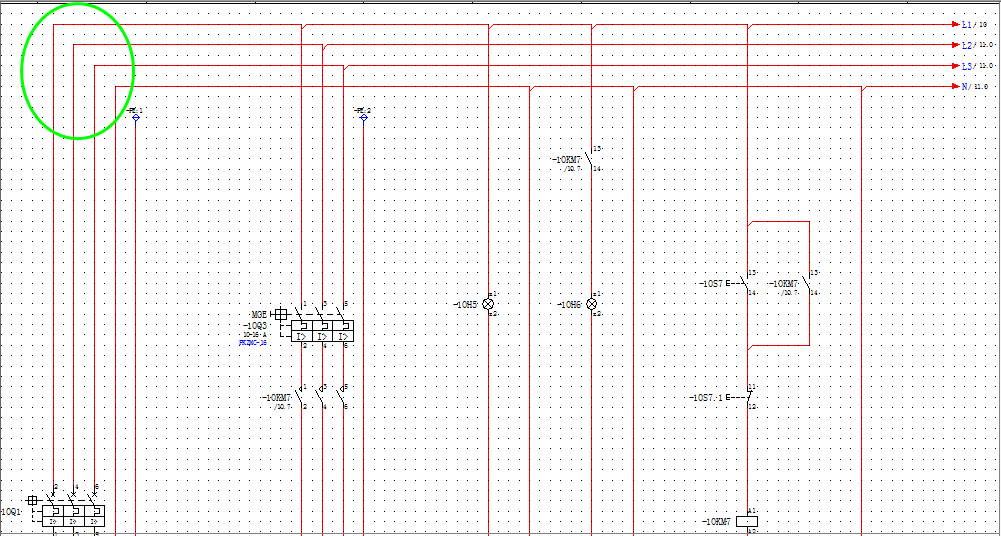
Task: Click the 10KM7 contactor coil symbol
Action: 747,521
